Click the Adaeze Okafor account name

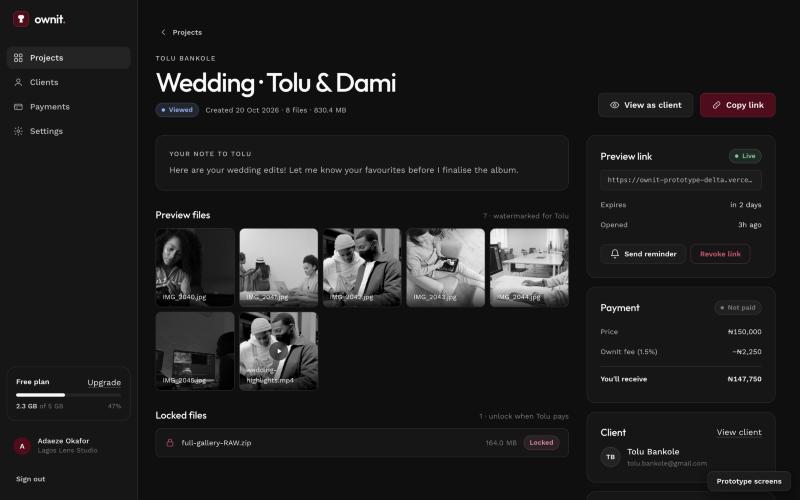pos(63,441)
